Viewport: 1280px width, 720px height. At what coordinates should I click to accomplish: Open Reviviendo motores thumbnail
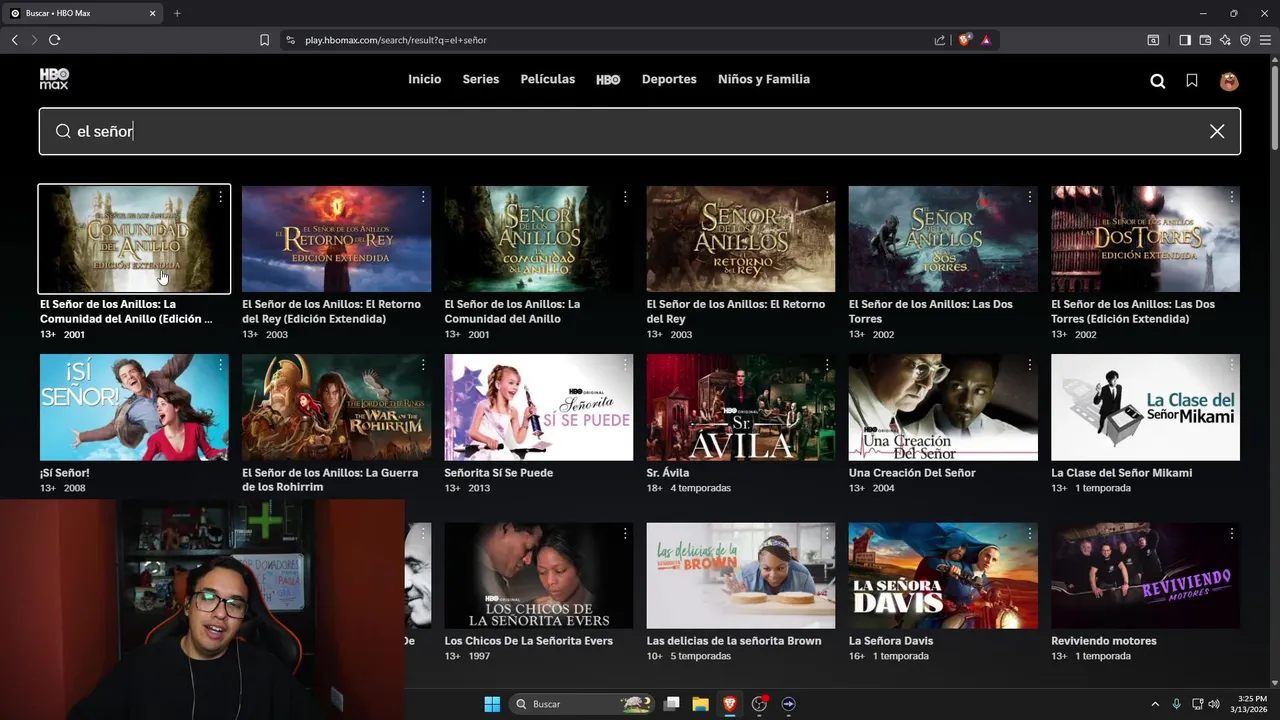[x=1145, y=575]
